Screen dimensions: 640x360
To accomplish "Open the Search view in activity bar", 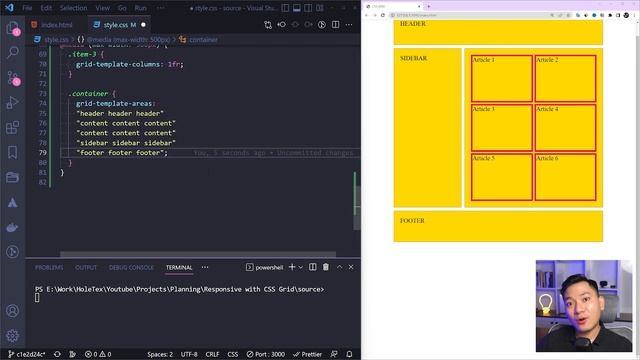I will point(13,52).
